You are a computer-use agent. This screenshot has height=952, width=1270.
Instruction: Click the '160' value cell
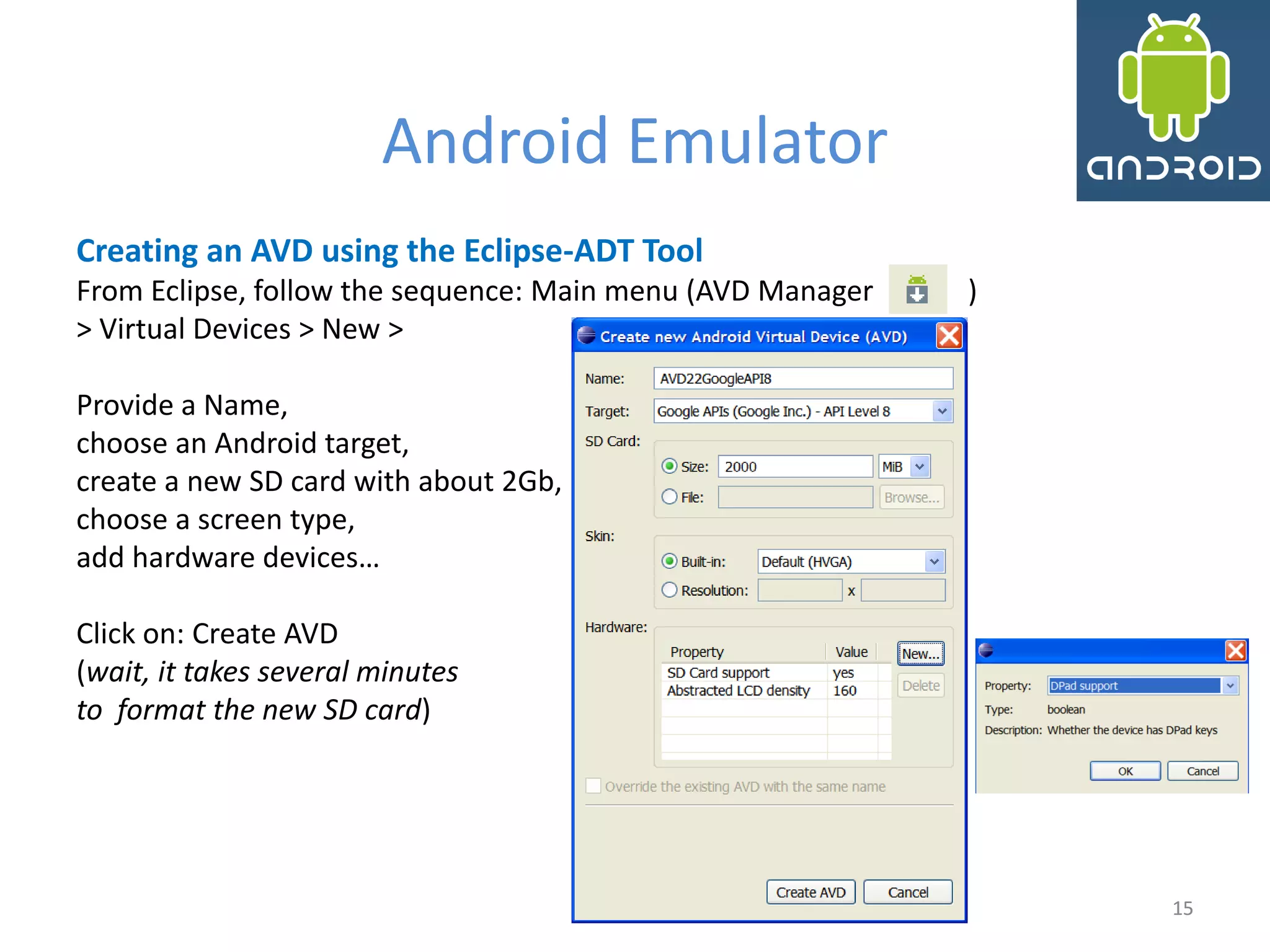coord(845,690)
